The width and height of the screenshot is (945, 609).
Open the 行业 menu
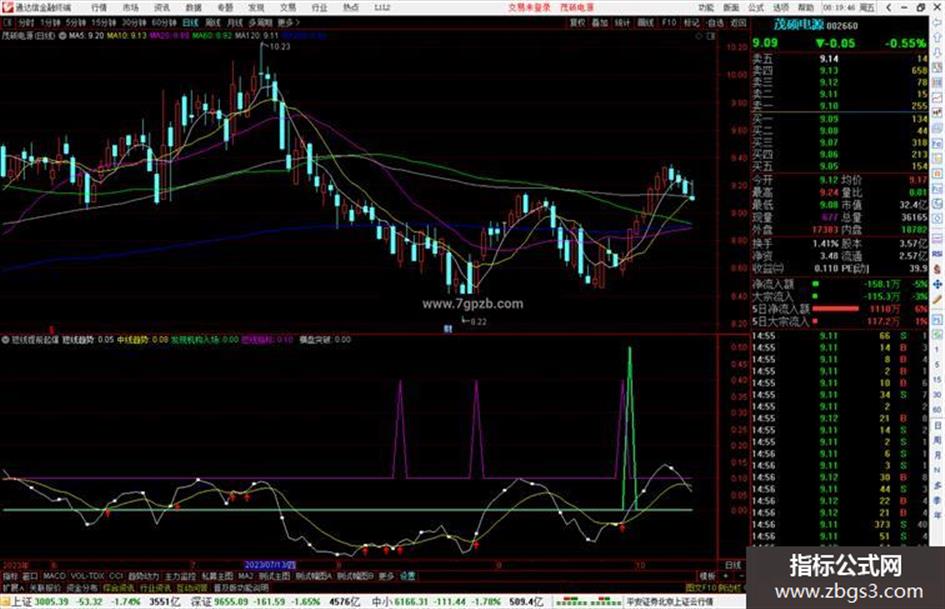319,7
